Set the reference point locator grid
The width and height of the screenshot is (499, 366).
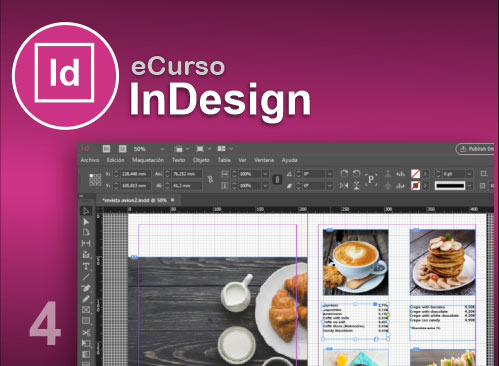95,179
